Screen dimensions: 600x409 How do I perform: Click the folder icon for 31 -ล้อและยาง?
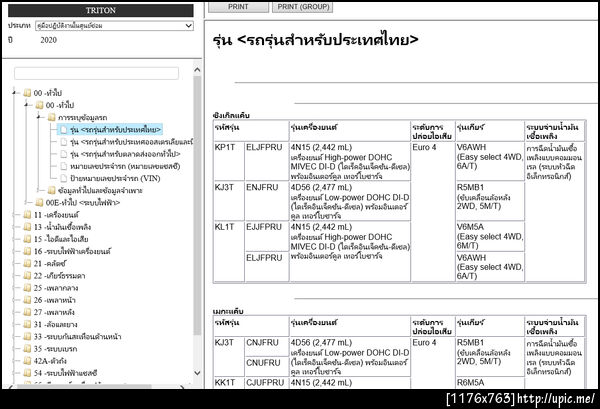[27, 325]
